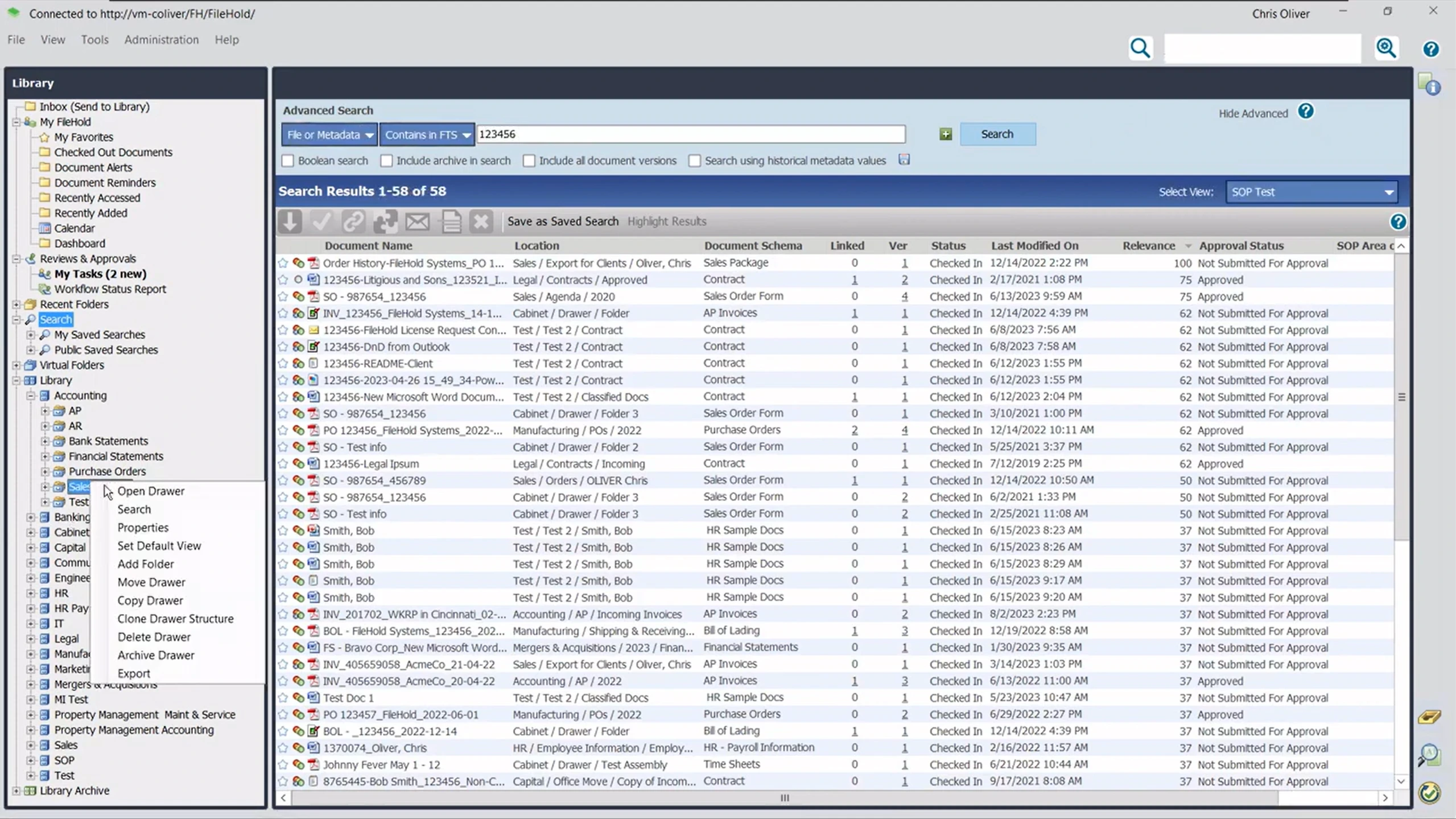Check Search using historical metadata values
The height and width of the screenshot is (819, 1456).
pos(695,161)
